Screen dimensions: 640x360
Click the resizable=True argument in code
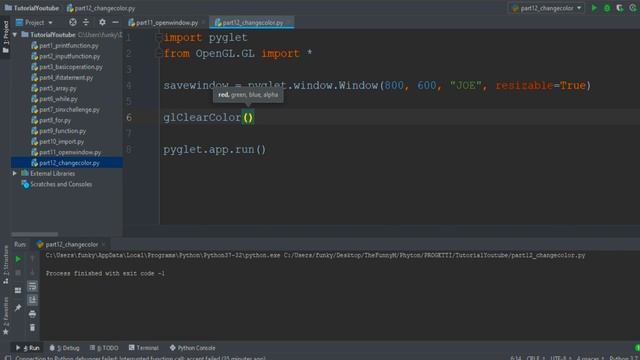coord(540,85)
